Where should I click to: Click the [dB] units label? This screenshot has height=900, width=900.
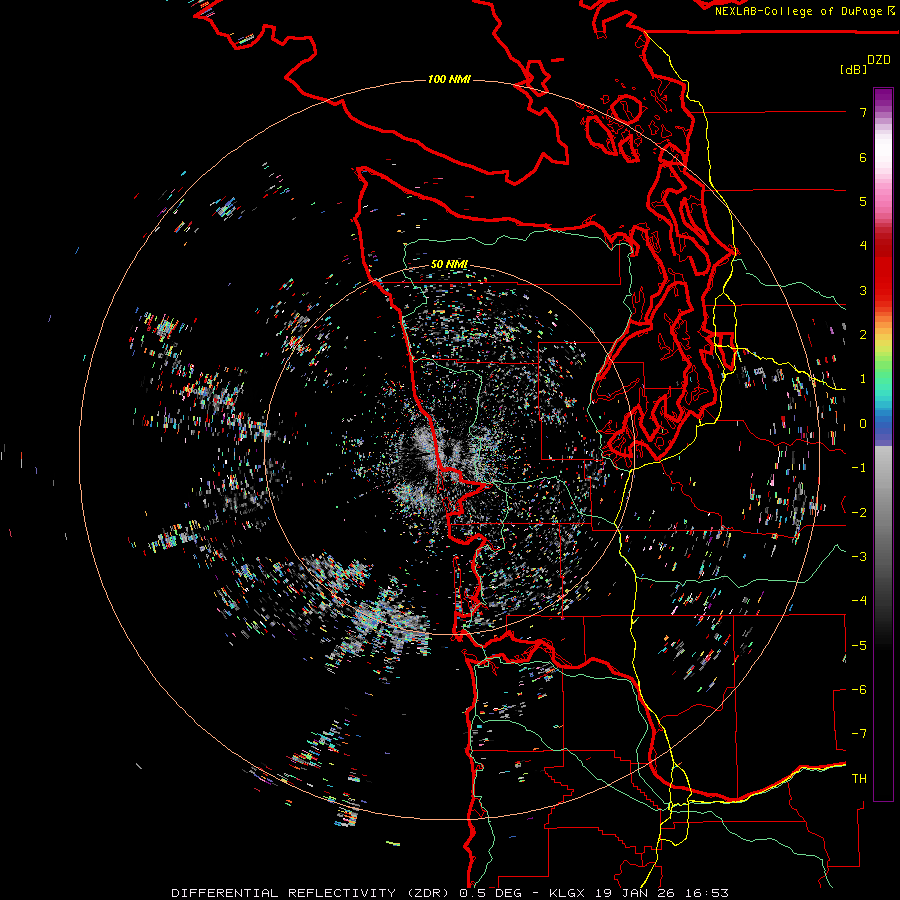pyautogui.click(x=853, y=70)
